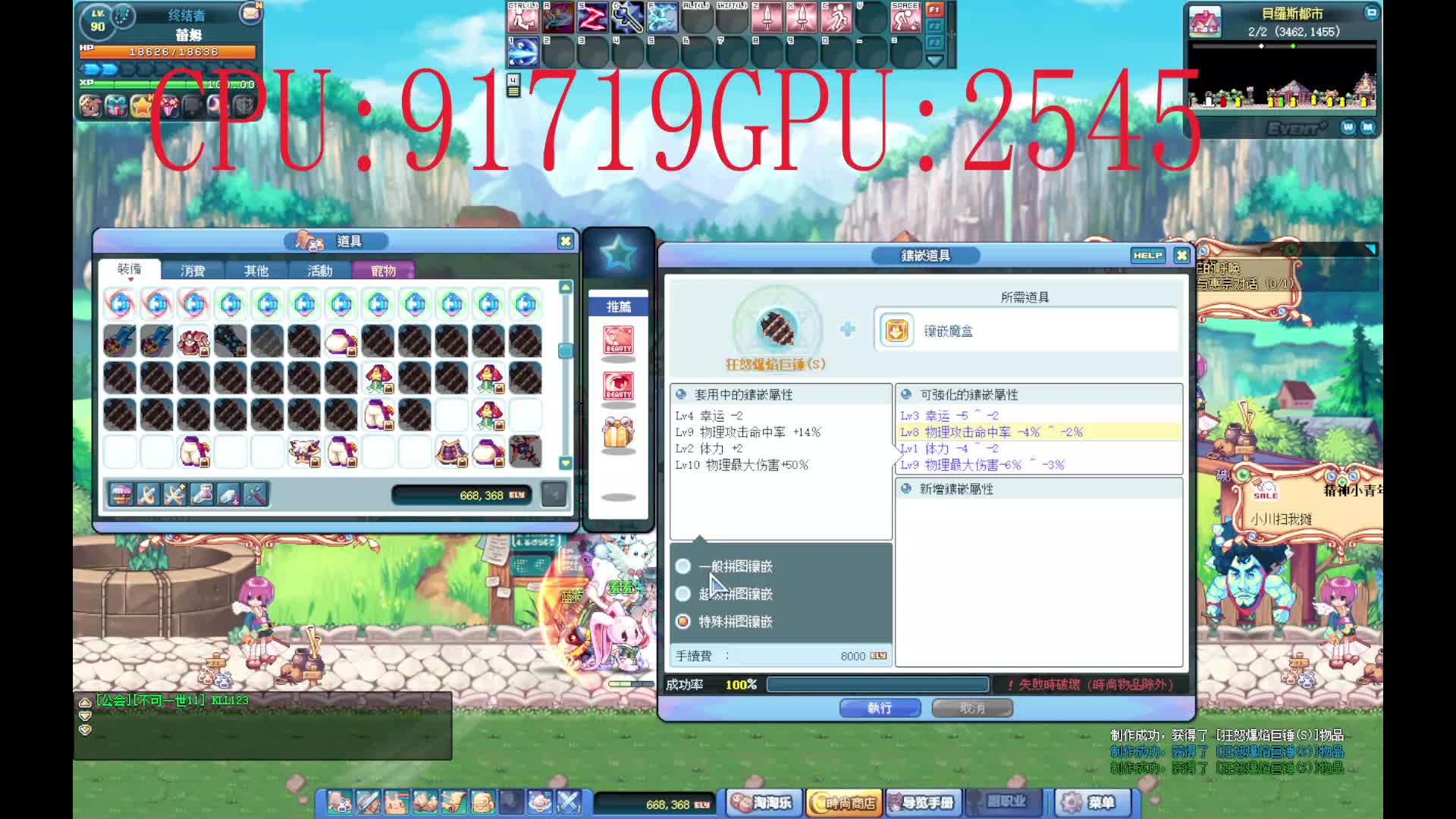Click the lightning Z skill icon in hotbar
1456x819 pixels.
[x=592, y=17]
